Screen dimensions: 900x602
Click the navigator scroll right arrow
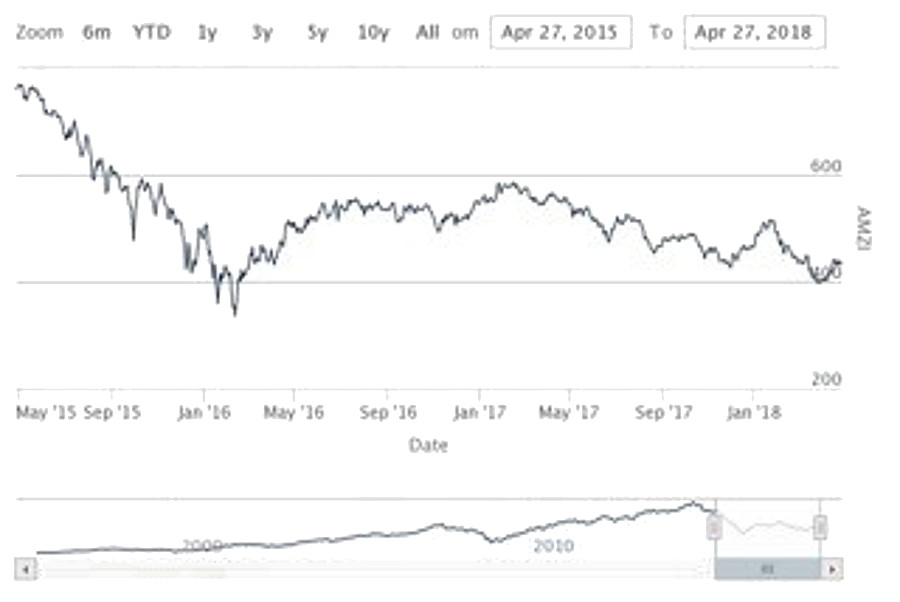pos(832,568)
